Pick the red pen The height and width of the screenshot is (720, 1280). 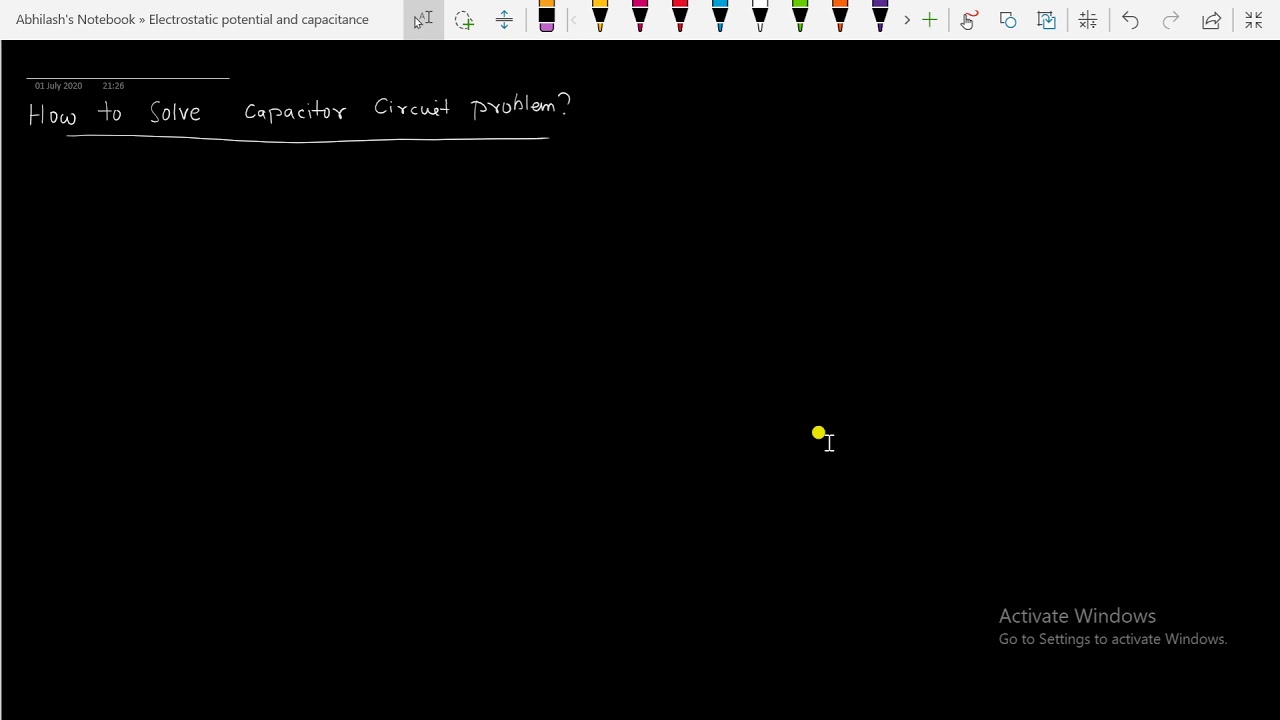point(680,18)
